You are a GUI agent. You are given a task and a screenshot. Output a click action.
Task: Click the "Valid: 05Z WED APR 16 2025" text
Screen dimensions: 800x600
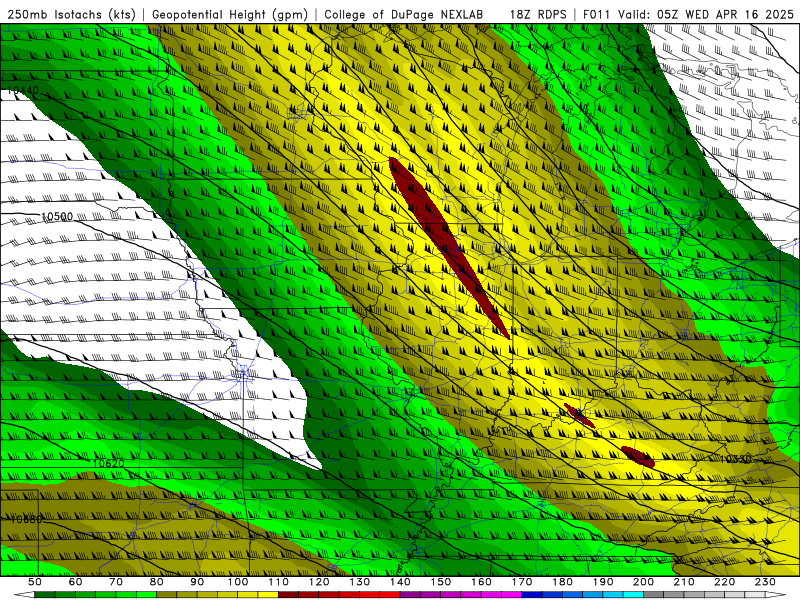(706, 14)
